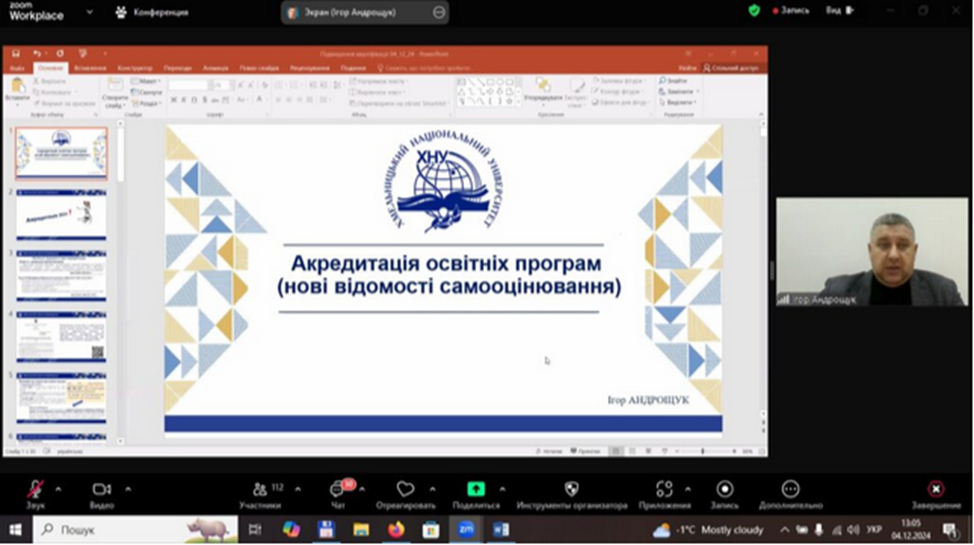Click the zoom slider in PowerPoint status bar

click(705, 451)
